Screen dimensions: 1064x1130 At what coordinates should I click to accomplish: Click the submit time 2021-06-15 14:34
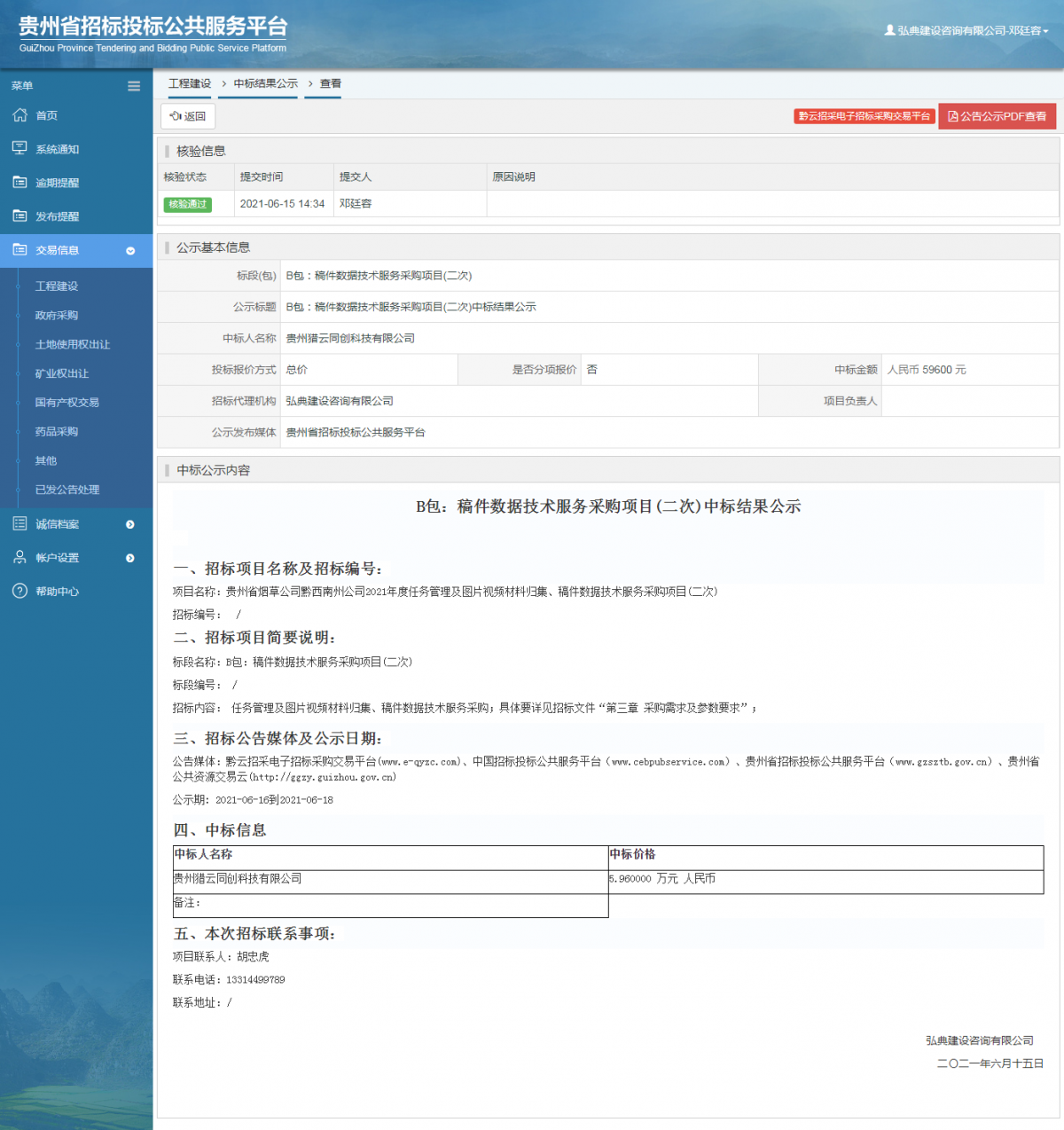(x=282, y=204)
